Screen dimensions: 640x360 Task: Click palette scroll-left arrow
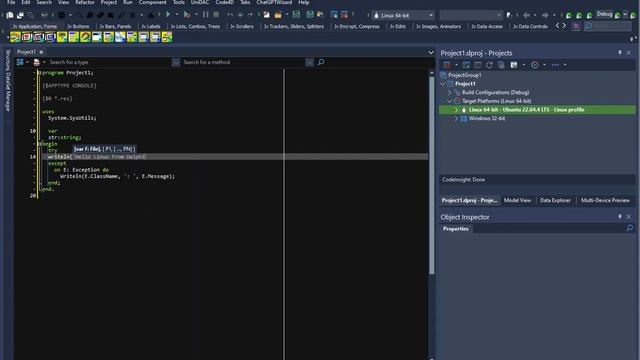pyautogui.click(x=558, y=26)
